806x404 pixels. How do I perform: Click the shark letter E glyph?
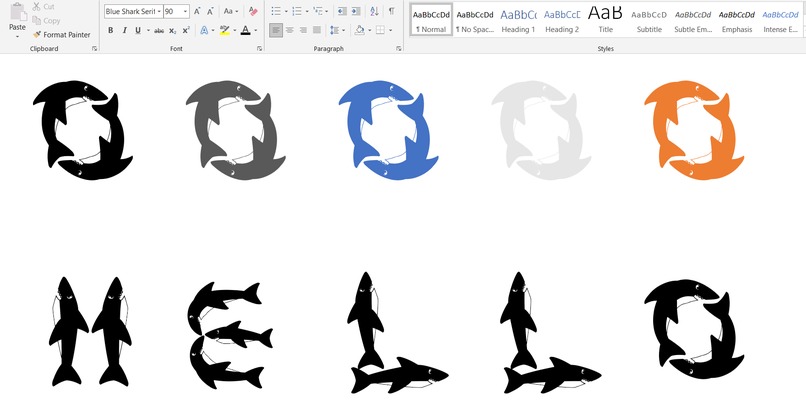pyautogui.click(x=230, y=335)
